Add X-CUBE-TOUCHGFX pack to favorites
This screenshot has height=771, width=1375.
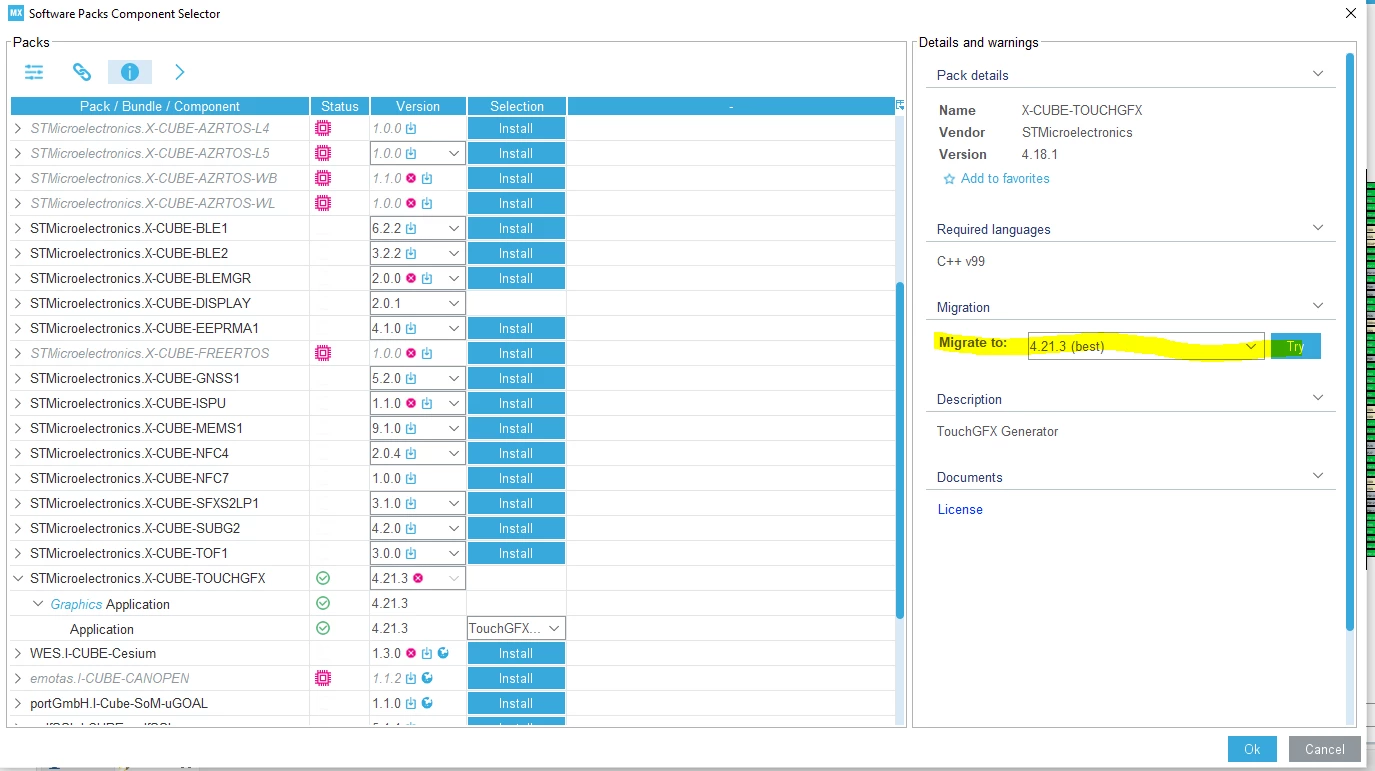pyautogui.click(x=996, y=179)
